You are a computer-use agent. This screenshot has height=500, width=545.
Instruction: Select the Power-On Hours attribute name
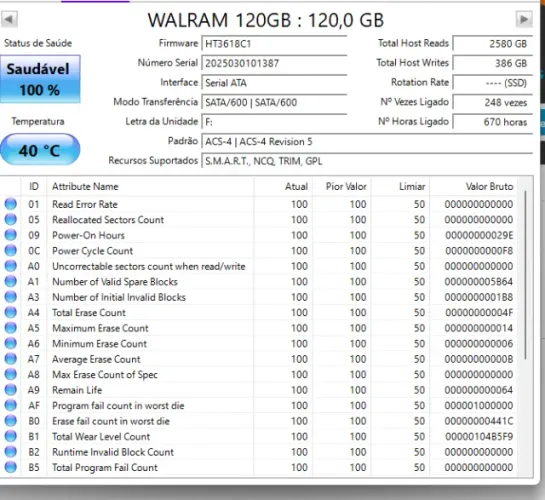(88, 235)
